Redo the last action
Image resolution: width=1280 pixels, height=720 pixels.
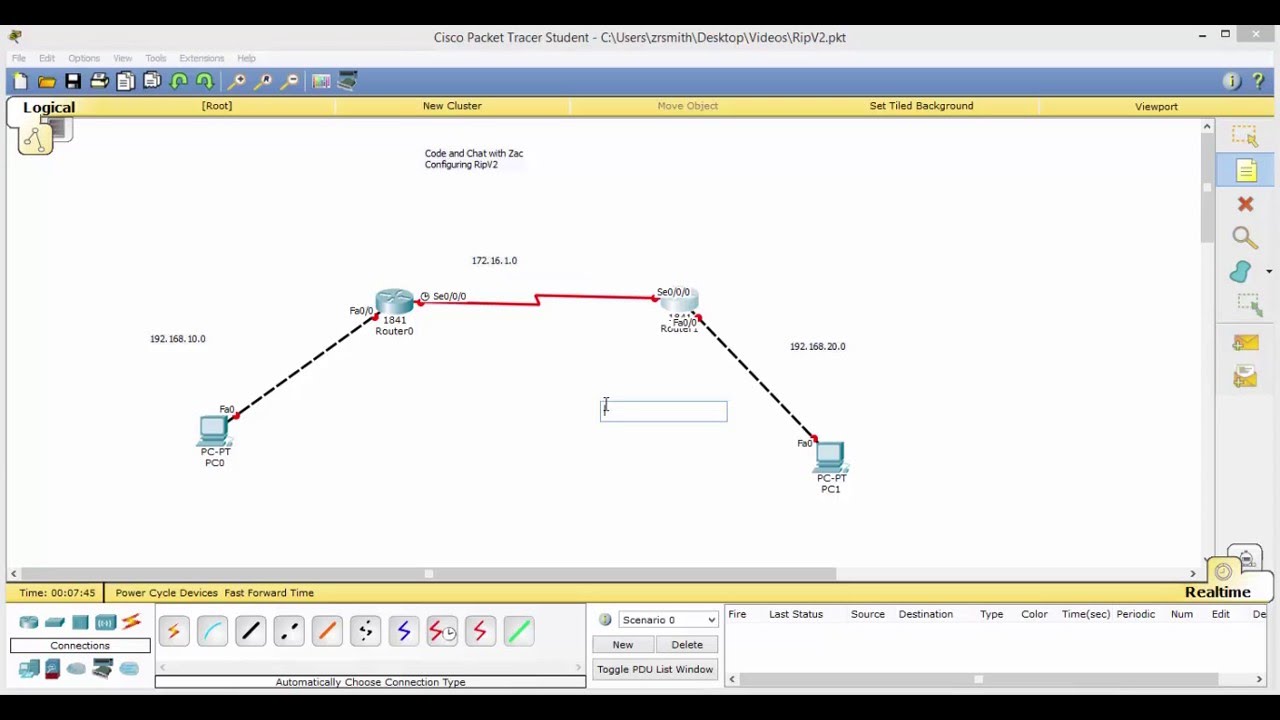205,82
